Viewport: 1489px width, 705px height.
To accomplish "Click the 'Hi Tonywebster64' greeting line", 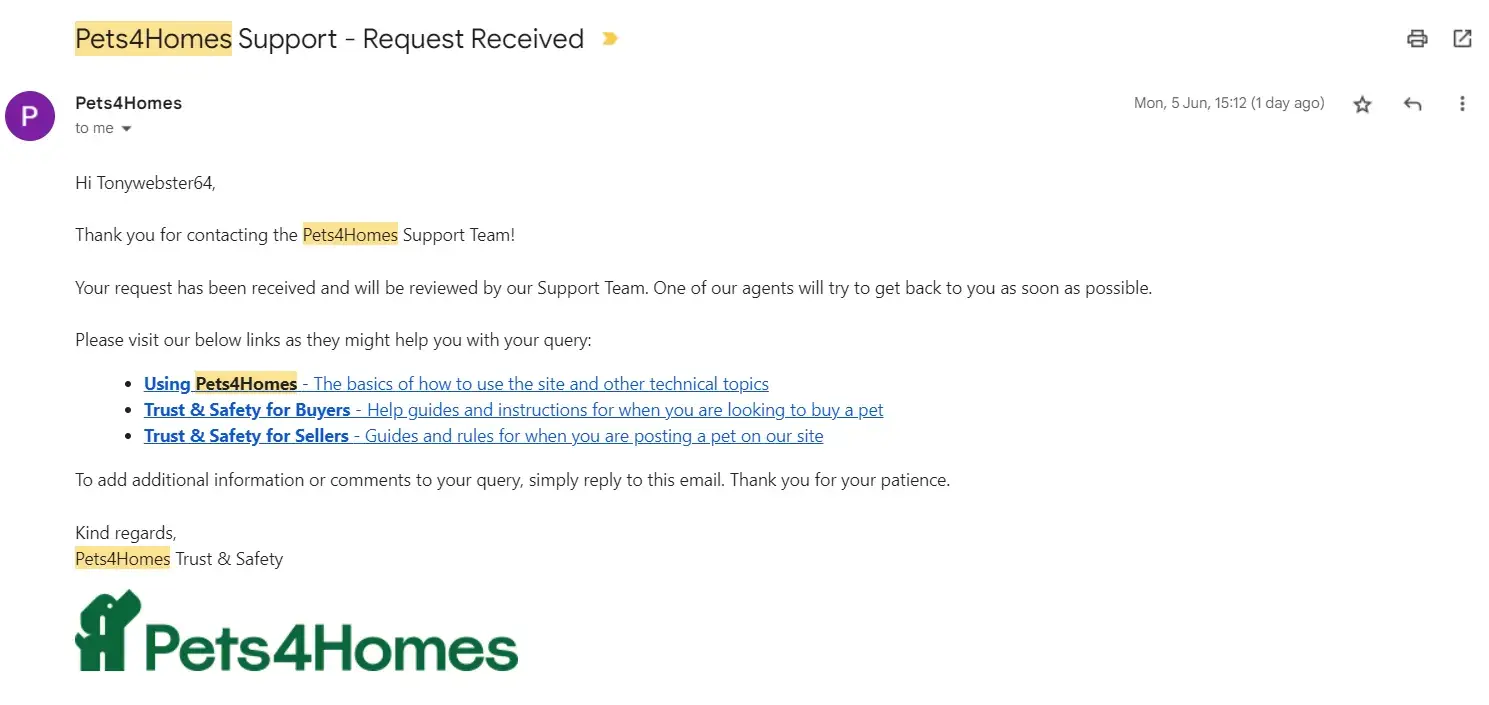I will (145, 183).
